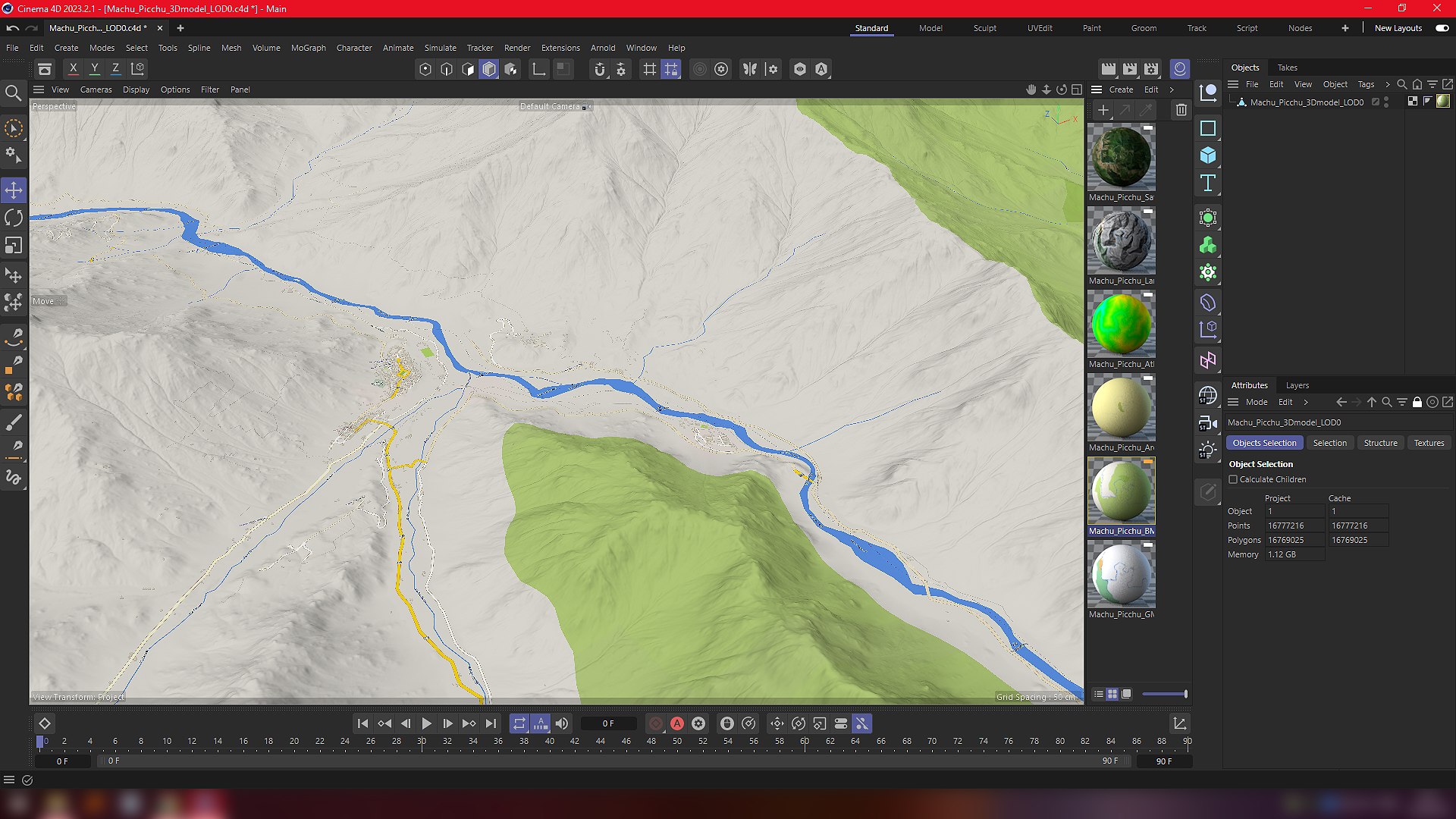Click the Cube primitive object icon
This screenshot has width=1456, height=819.
click(x=1208, y=155)
